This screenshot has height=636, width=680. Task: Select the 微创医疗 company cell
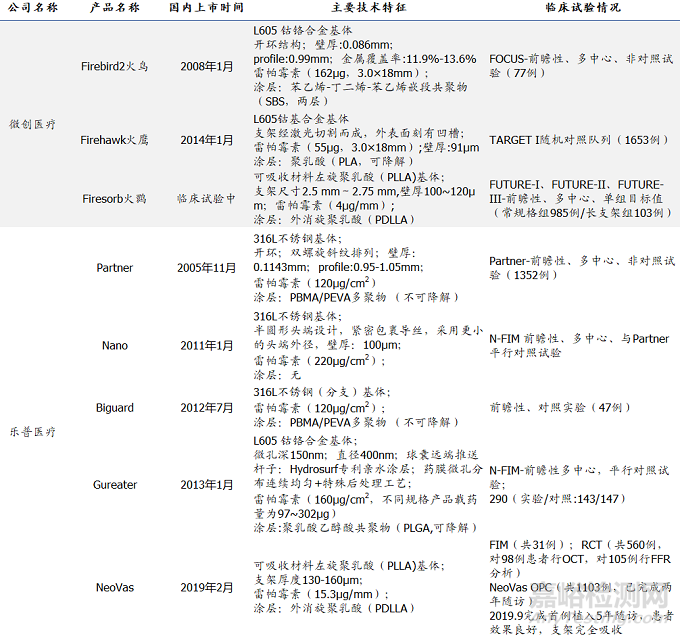pos(33,124)
